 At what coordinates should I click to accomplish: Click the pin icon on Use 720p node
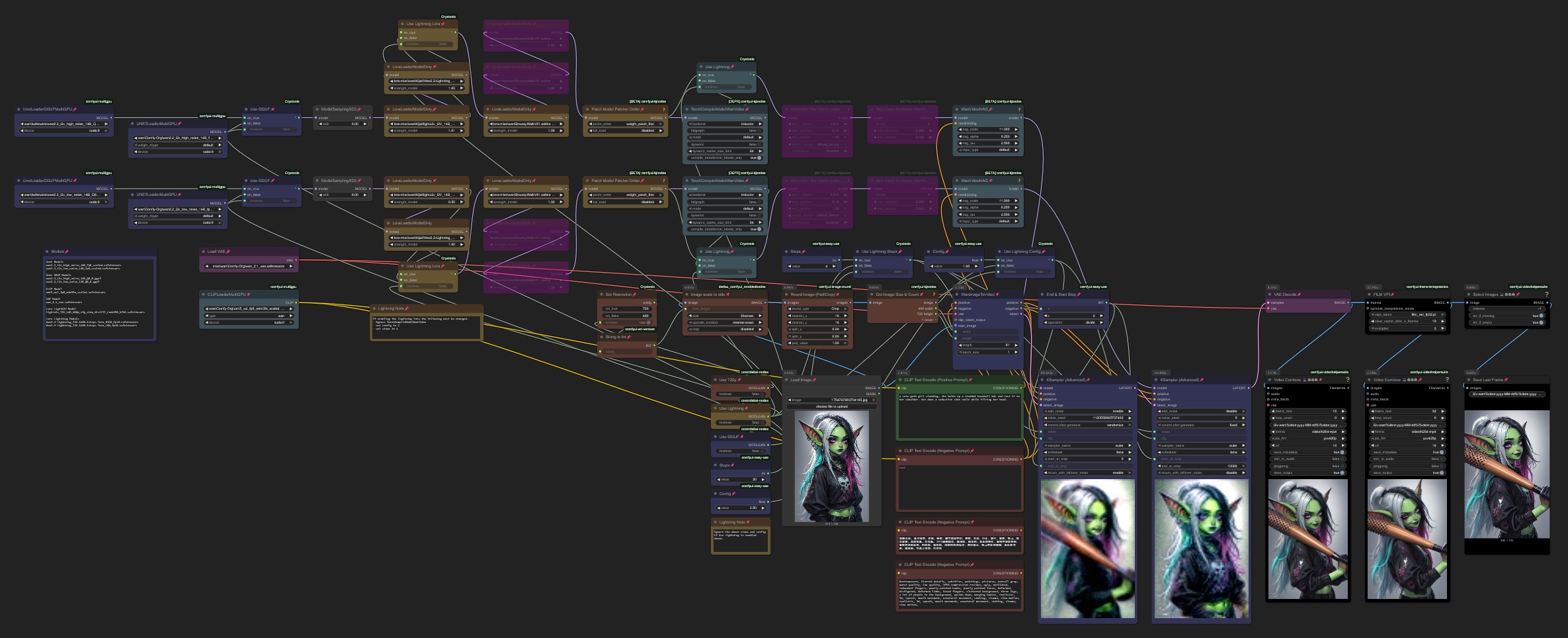click(739, 380)
